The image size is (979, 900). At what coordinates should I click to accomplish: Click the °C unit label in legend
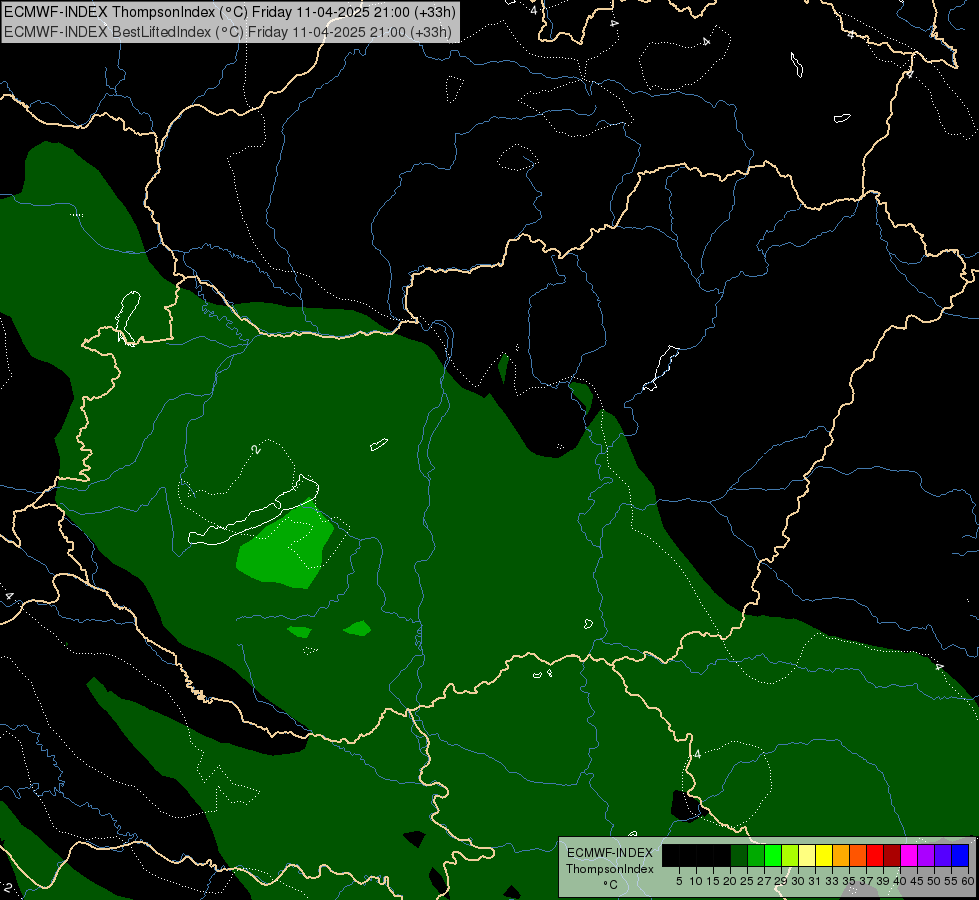[x=611, y=885]
